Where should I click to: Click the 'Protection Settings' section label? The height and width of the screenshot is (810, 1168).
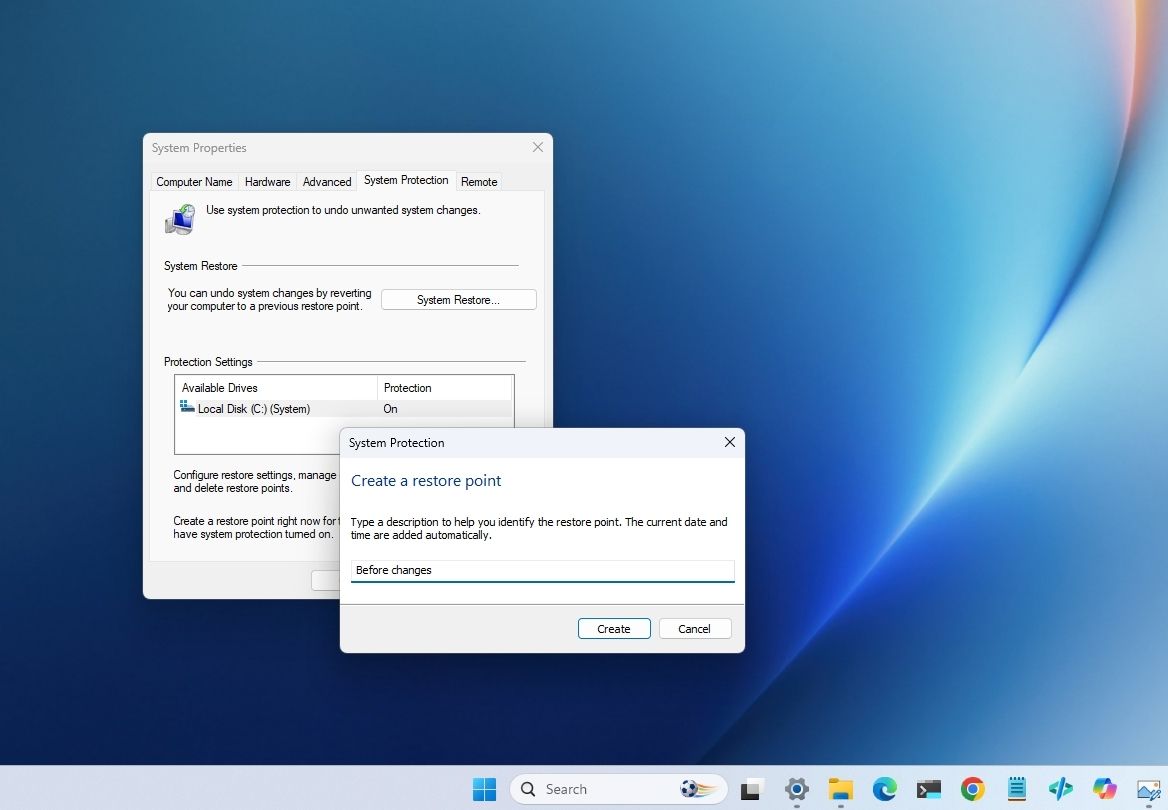point(208,362)
